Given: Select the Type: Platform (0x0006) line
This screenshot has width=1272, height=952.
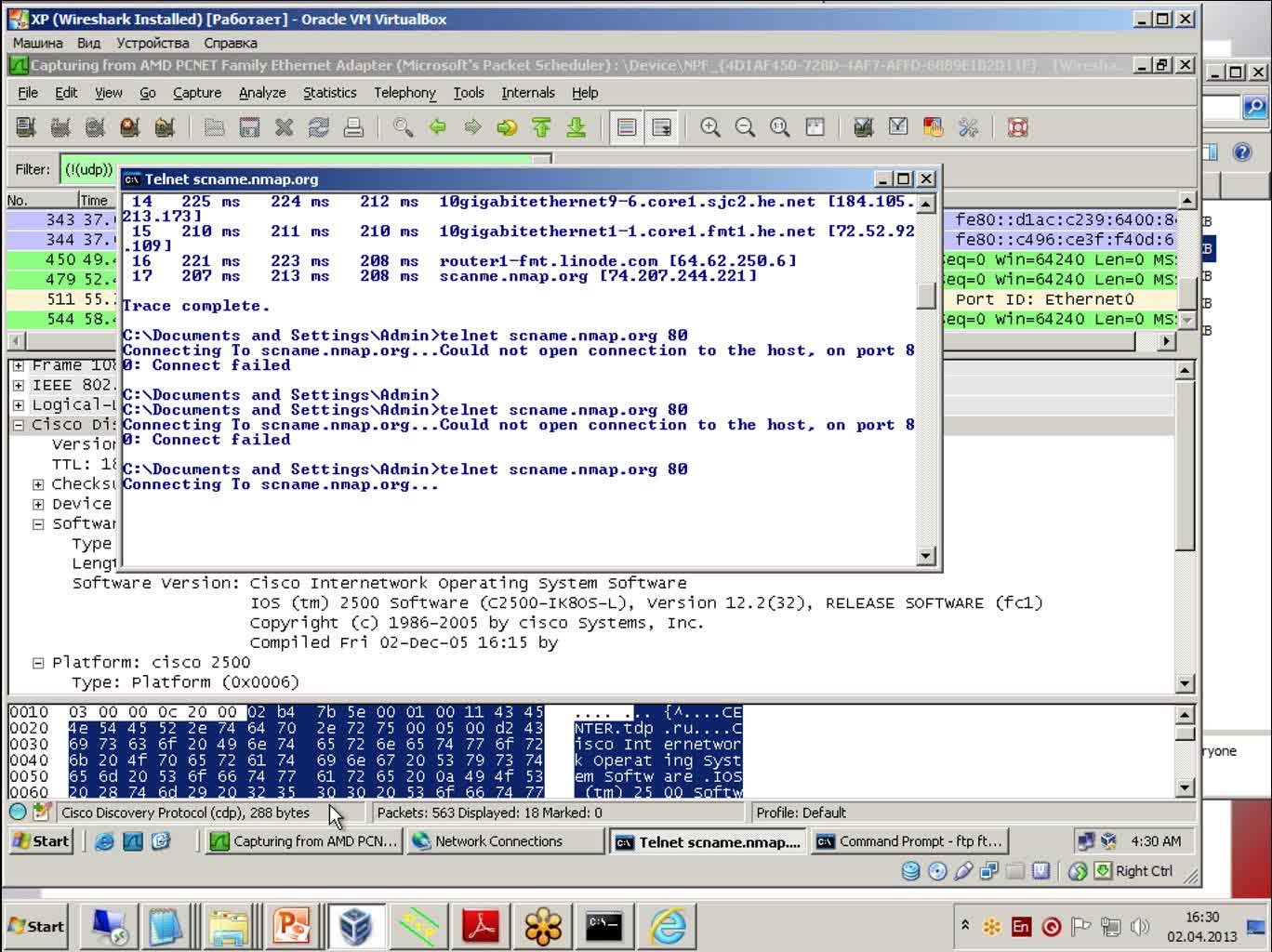Looking at the screenshot, I should point(185,682).
